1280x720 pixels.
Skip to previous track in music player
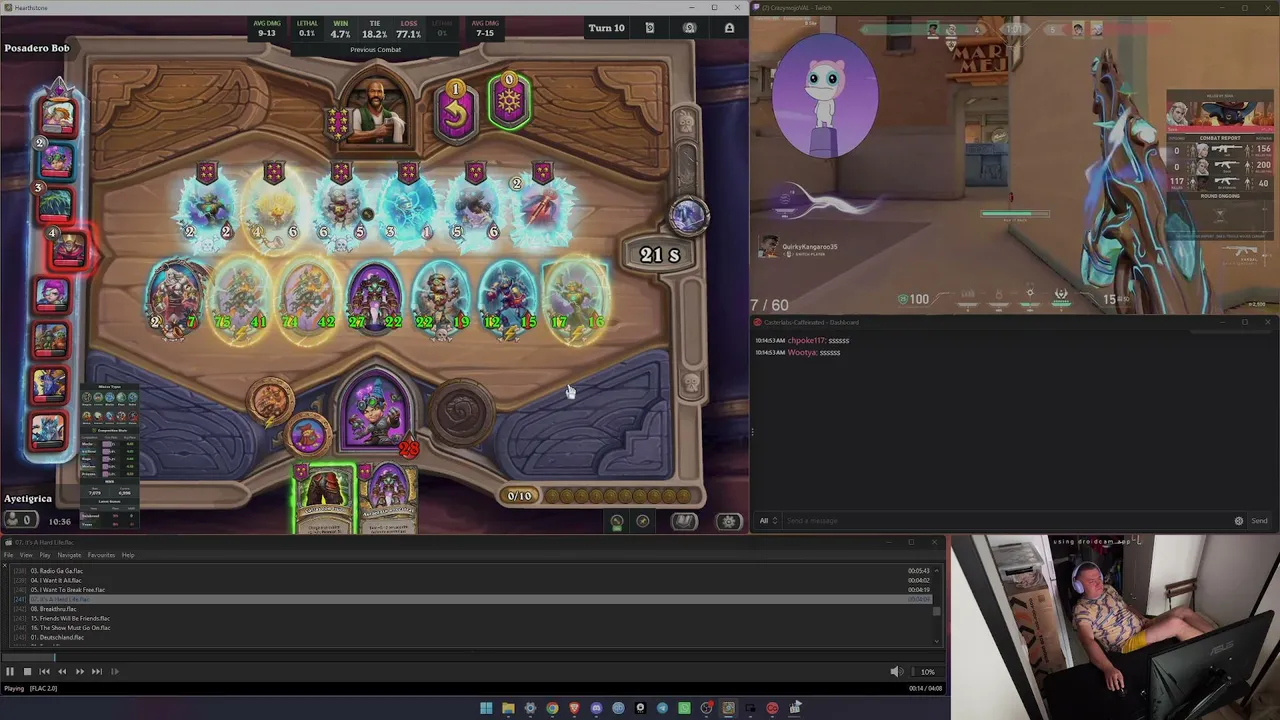(44, 672)
